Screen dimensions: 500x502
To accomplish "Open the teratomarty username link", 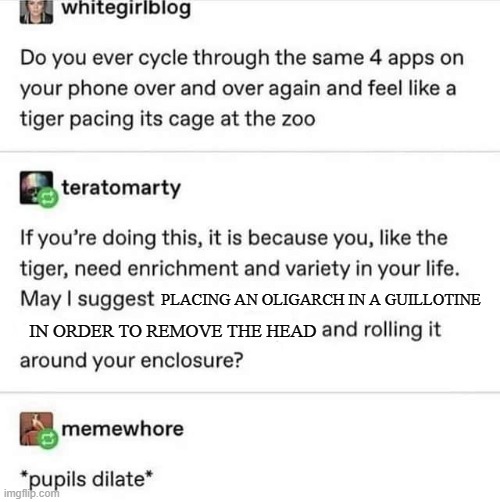I will click(121, 188).
